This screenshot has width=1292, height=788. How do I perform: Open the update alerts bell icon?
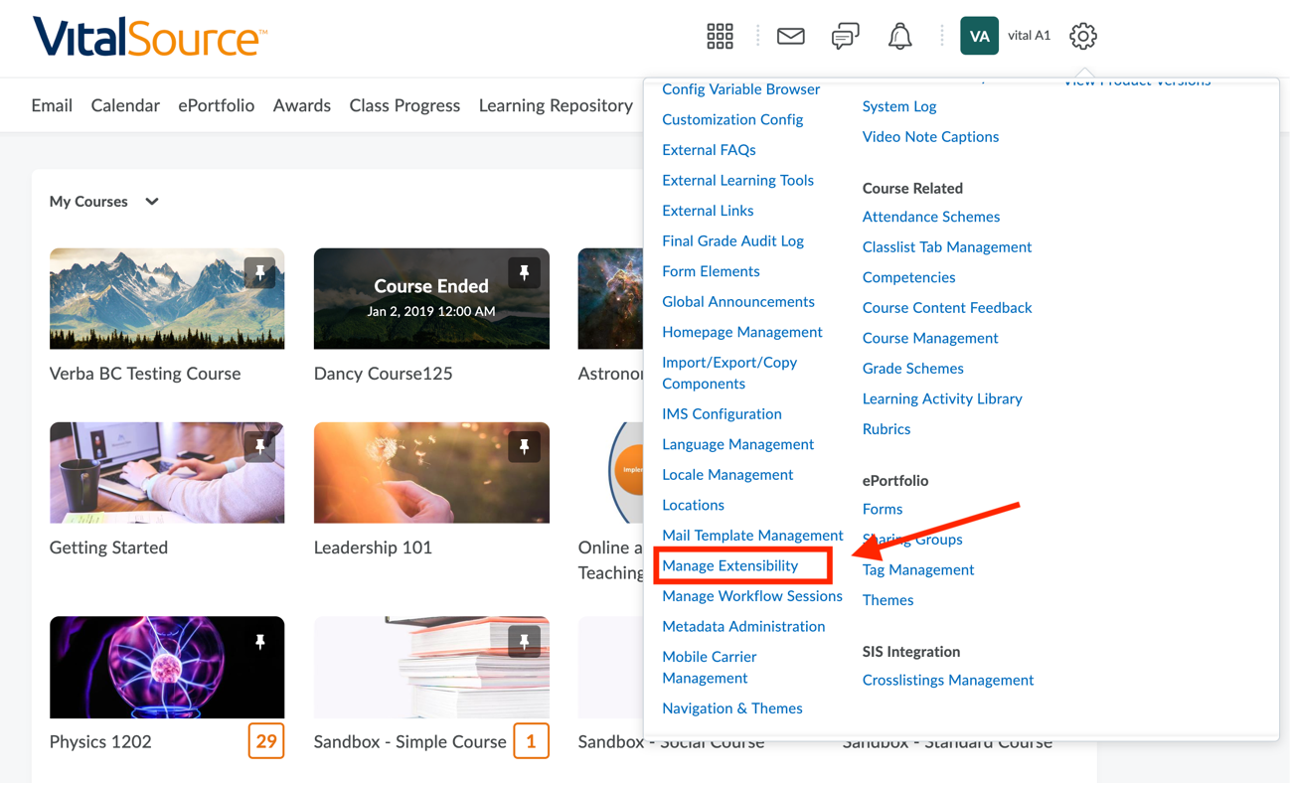[900, 36]
